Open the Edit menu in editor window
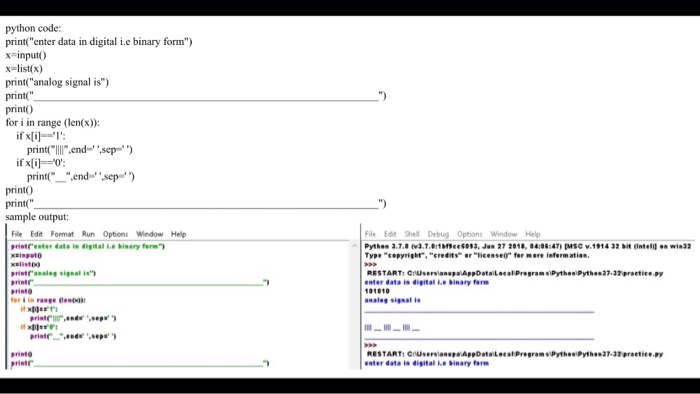The width and height of the screenshot is (700, 394). click(37, 234)
